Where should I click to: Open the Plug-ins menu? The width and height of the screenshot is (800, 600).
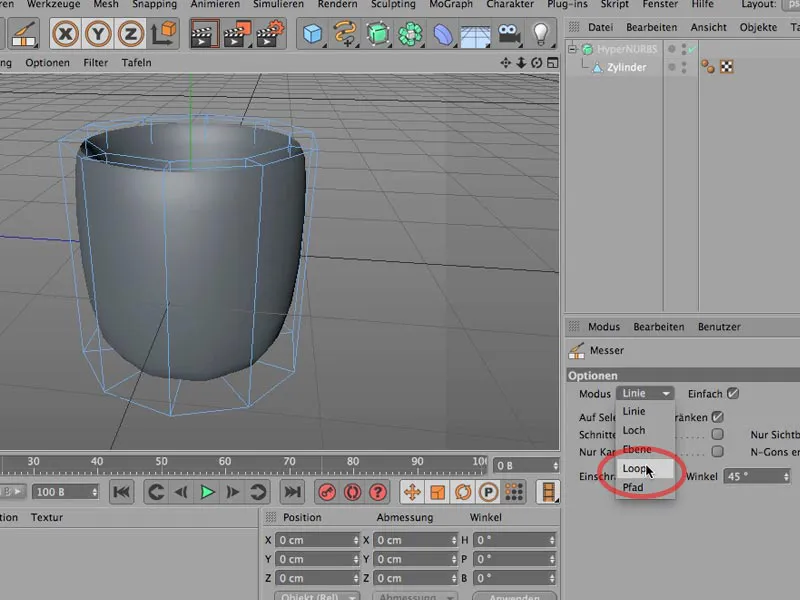coord(567,4)
